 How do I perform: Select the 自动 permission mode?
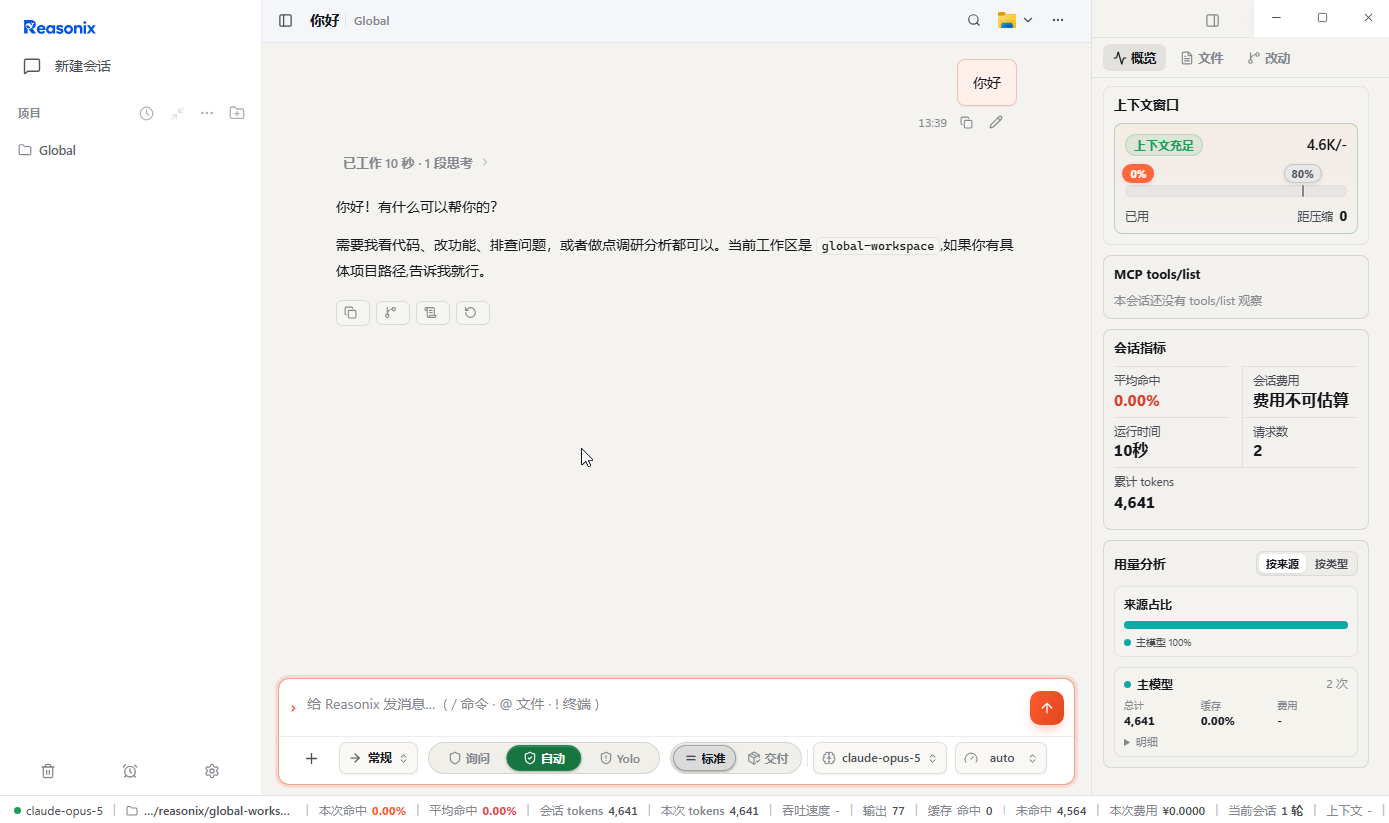[544, 758]
